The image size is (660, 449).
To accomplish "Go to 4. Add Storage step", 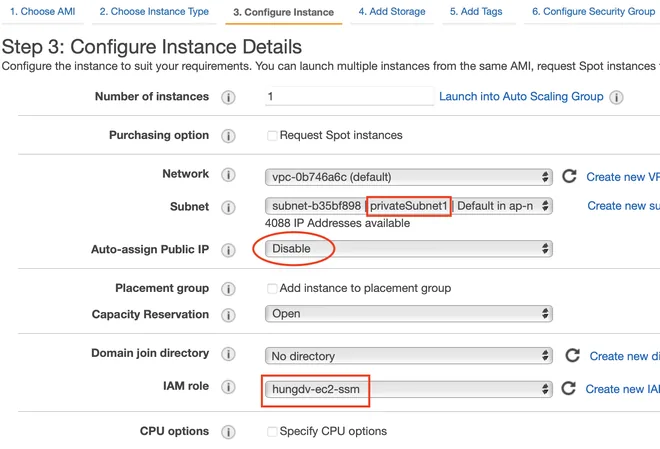I will click(392, 11).
